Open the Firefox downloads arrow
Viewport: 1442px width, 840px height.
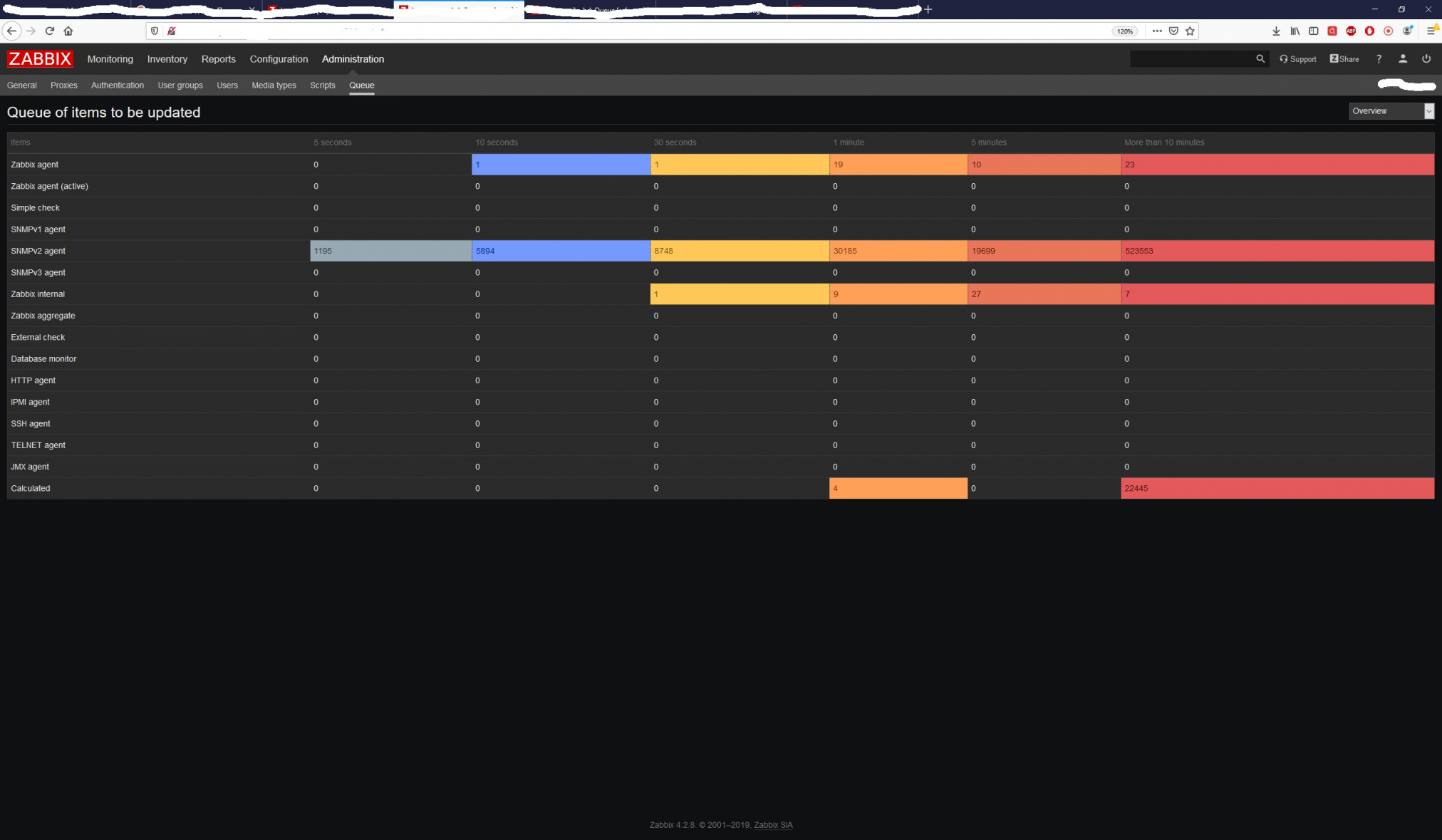point(1276,31)
